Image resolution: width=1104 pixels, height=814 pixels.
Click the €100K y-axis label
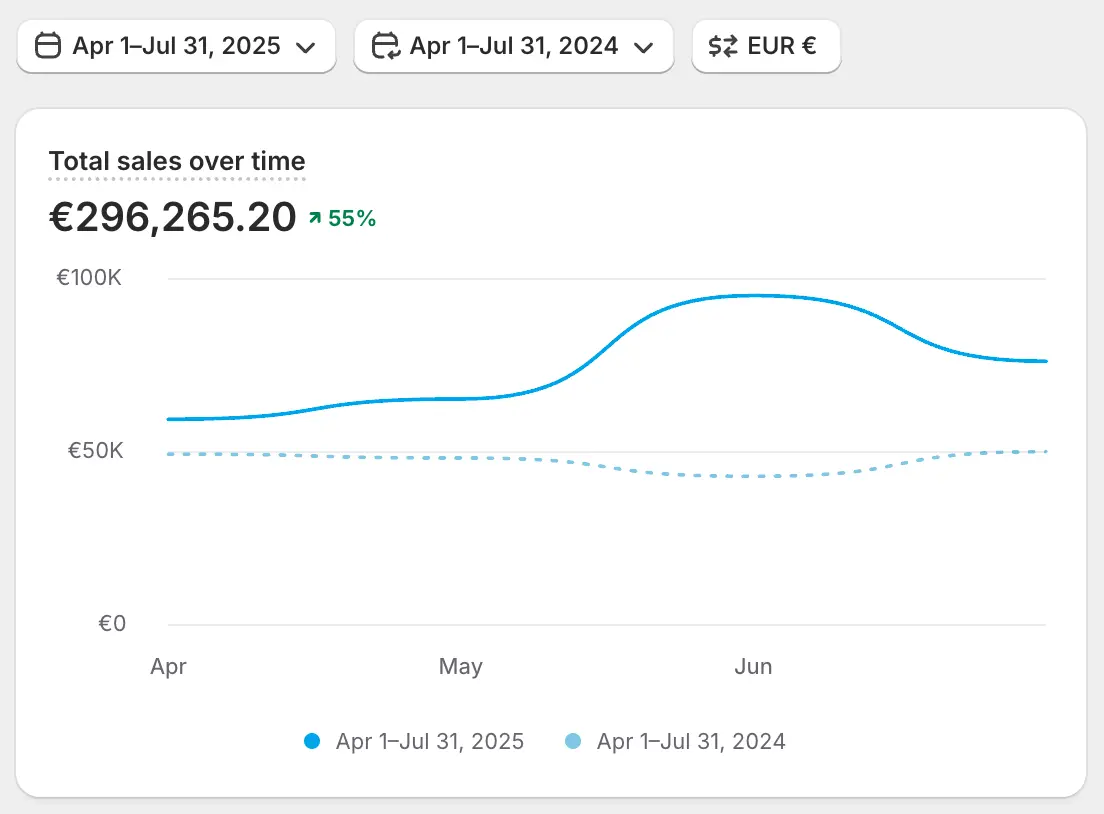point(89,278)
